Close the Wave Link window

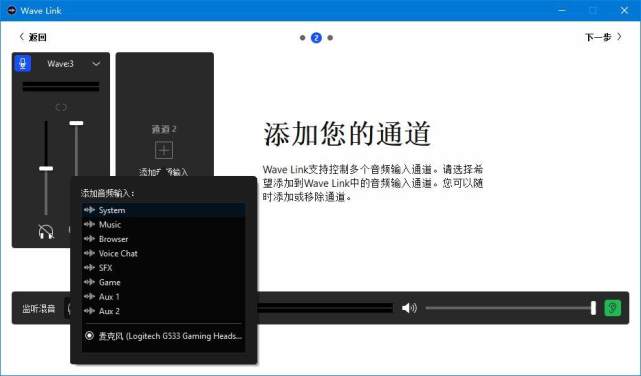pyautogui.click(x=624, y=10)
